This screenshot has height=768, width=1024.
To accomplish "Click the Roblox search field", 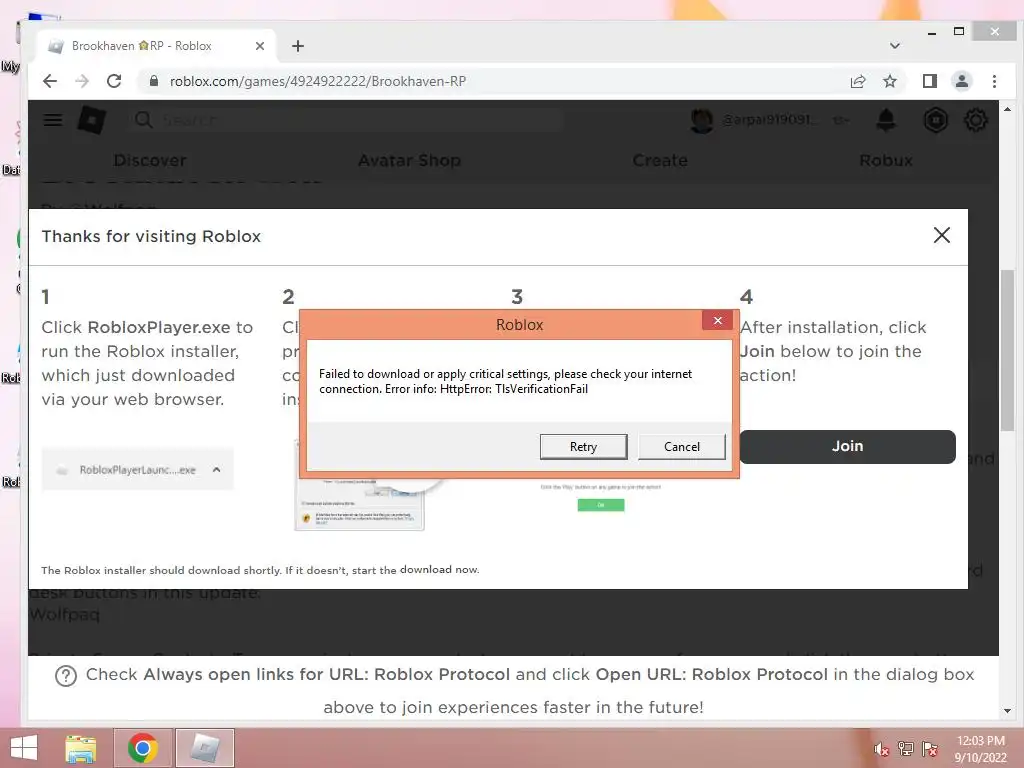I will [x=346, y=120].
